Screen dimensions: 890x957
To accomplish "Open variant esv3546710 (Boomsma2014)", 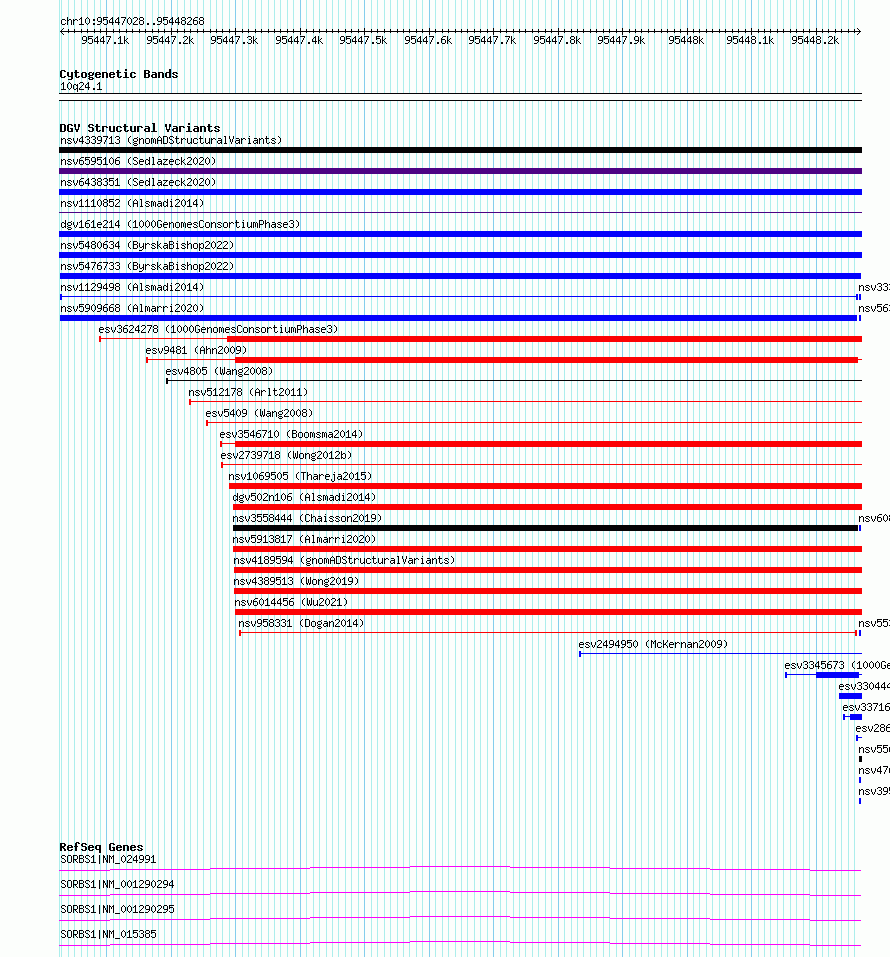I will coord(291,434).
